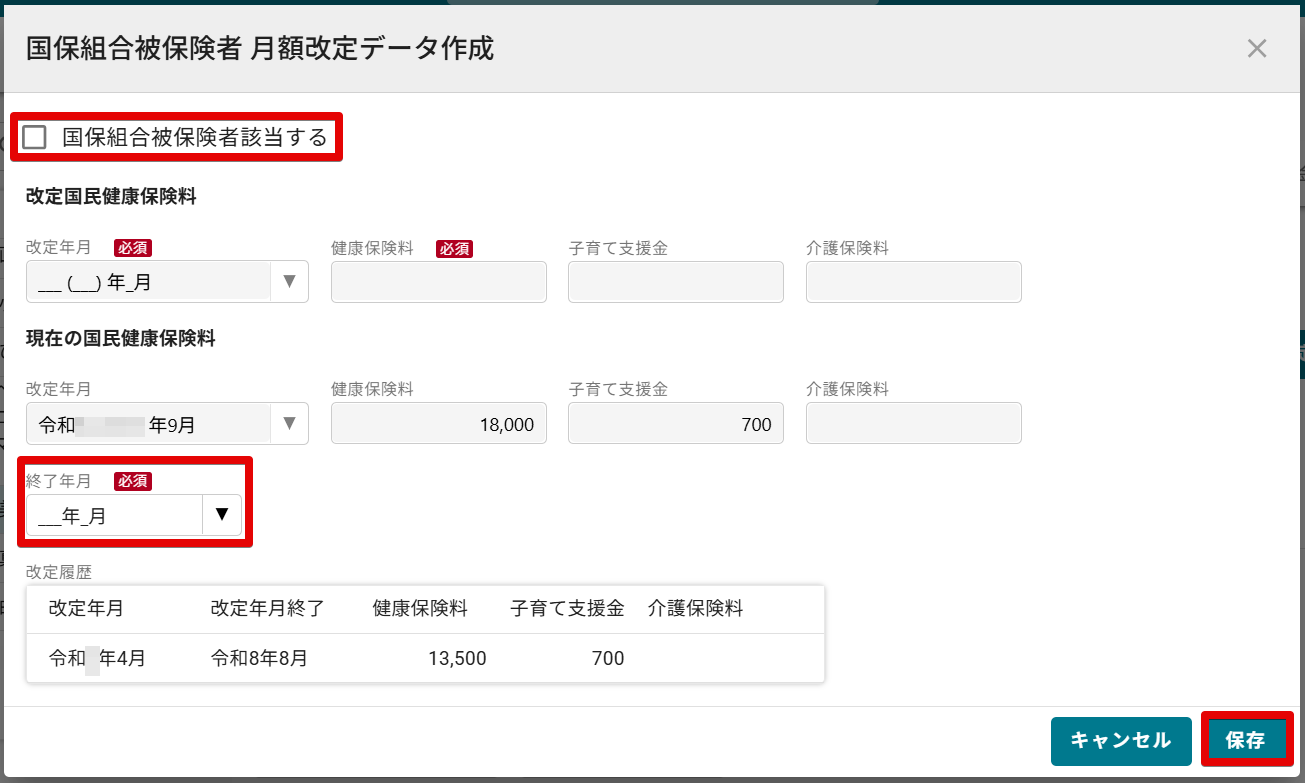Viewport: 1305px width, 783px height.
Task: Click the blank 改定年月 date input
Action: (149, 282)
